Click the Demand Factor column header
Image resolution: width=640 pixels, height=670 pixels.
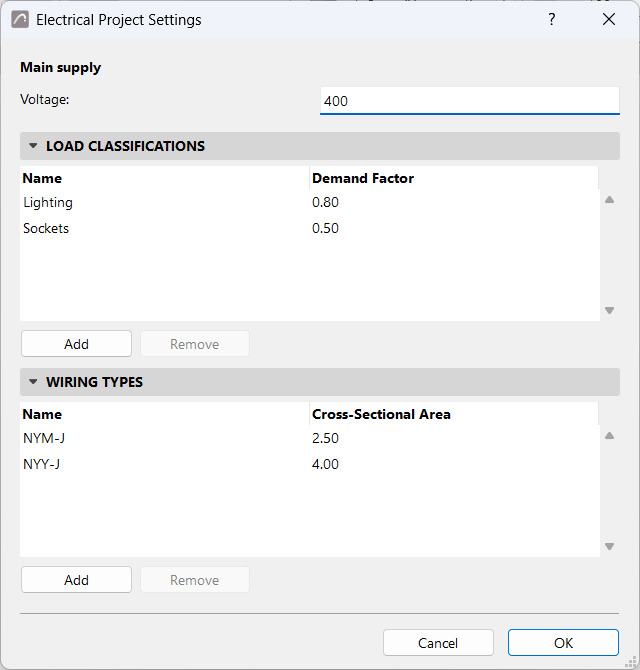point(454,178)
